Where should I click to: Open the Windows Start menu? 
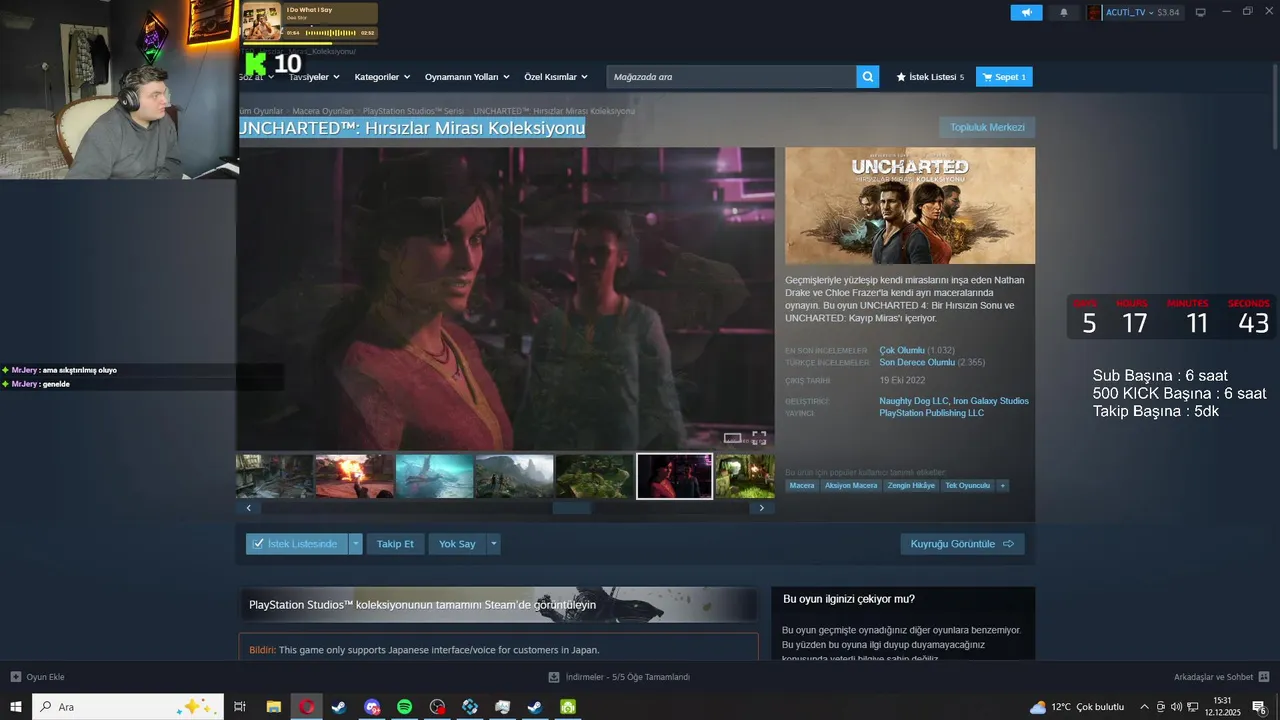pyautogui.click(x=15, y=707)
